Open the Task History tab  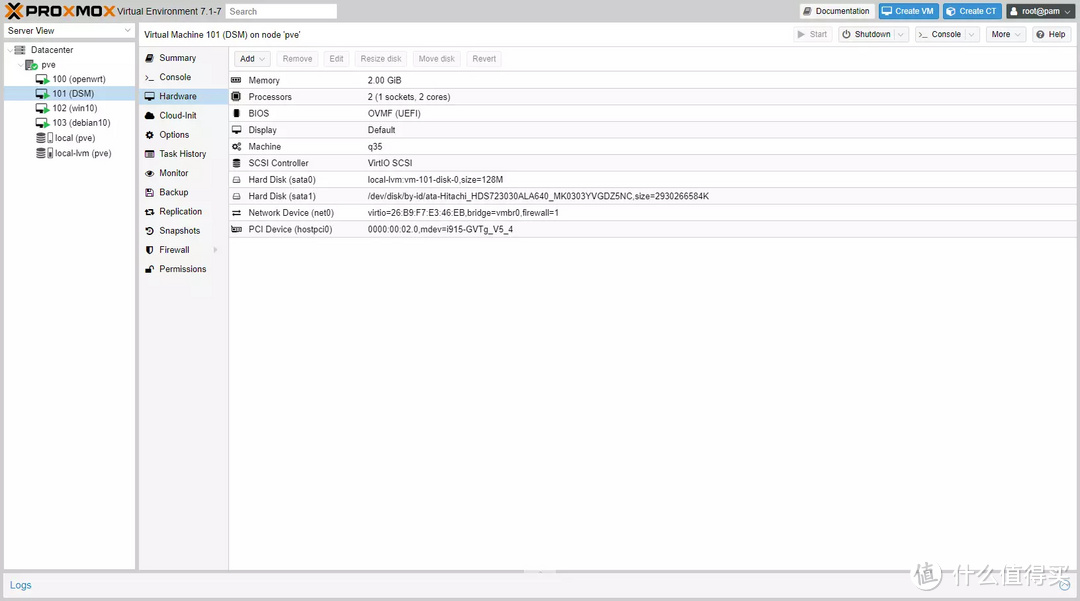183,154
